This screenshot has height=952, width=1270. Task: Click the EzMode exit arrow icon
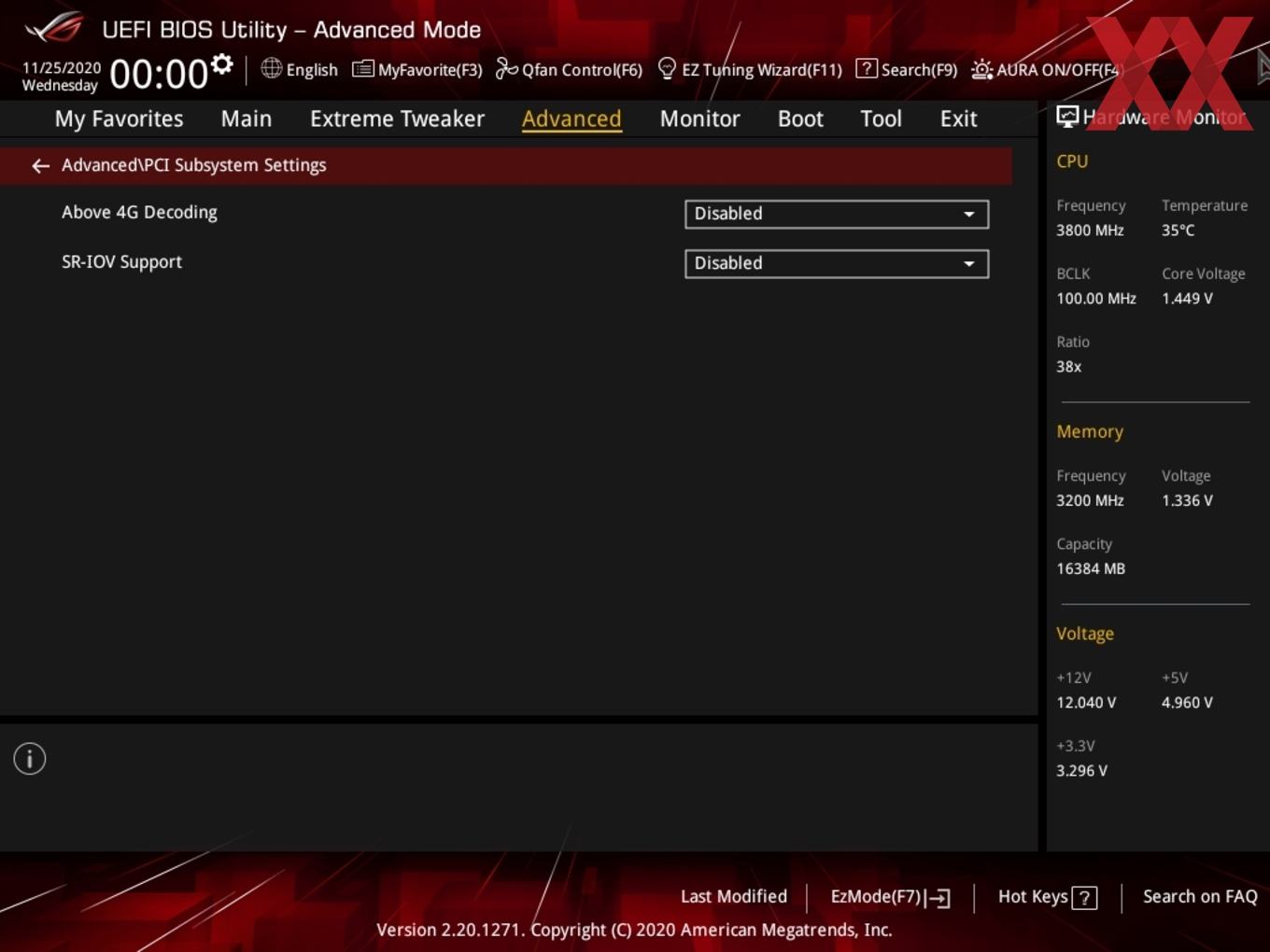938,898
